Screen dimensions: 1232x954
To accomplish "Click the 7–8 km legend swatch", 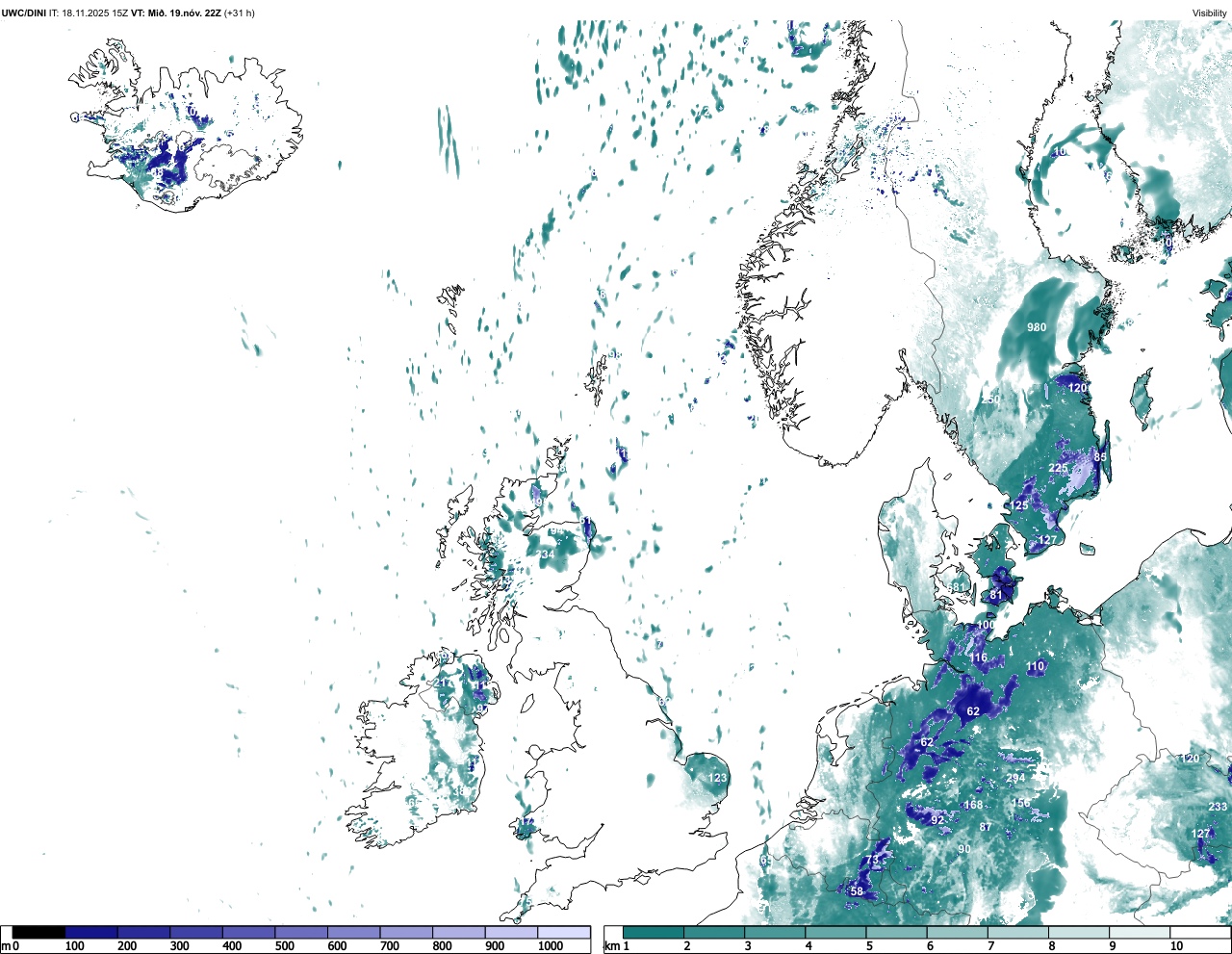I will [x=1017, y=932].
